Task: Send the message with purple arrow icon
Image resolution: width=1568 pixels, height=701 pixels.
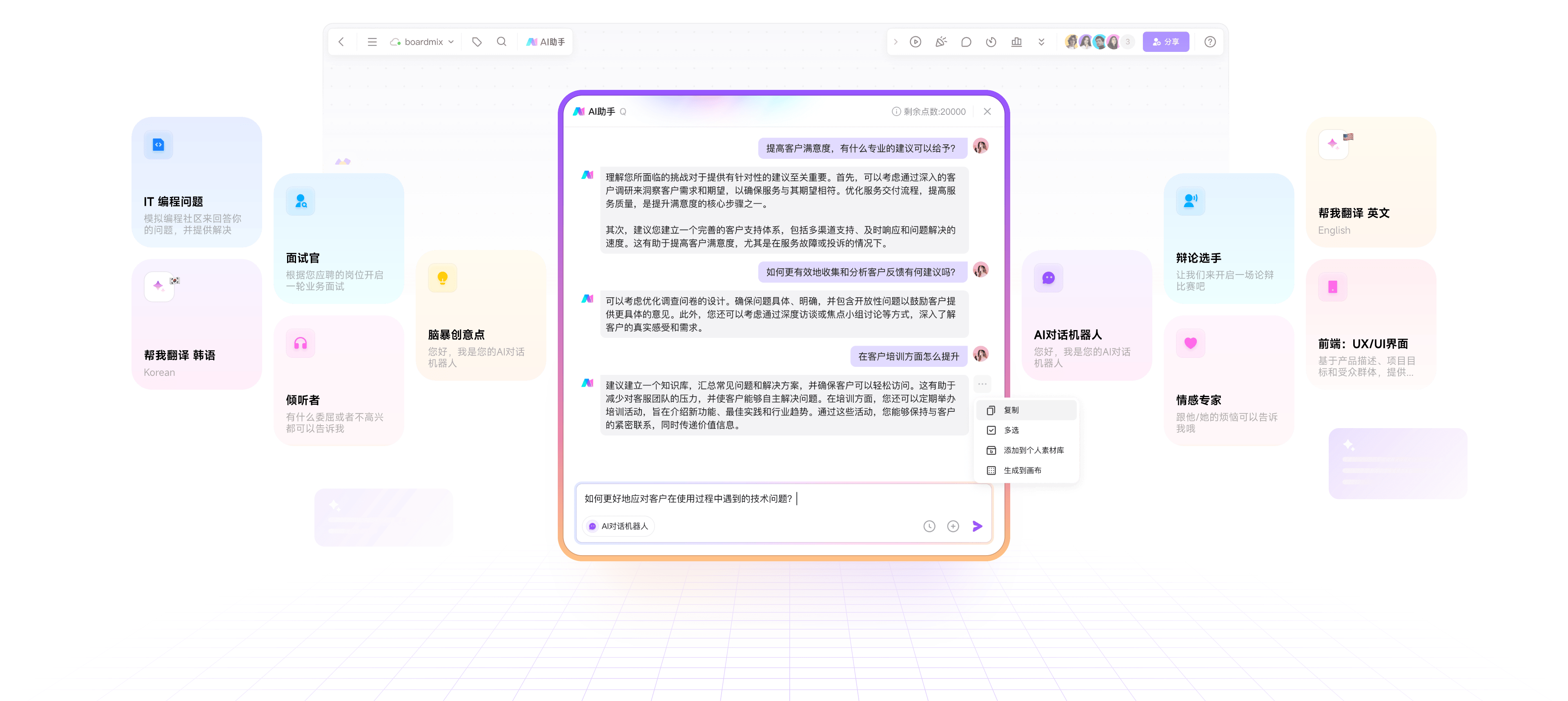Action: [x=977, y=526]
